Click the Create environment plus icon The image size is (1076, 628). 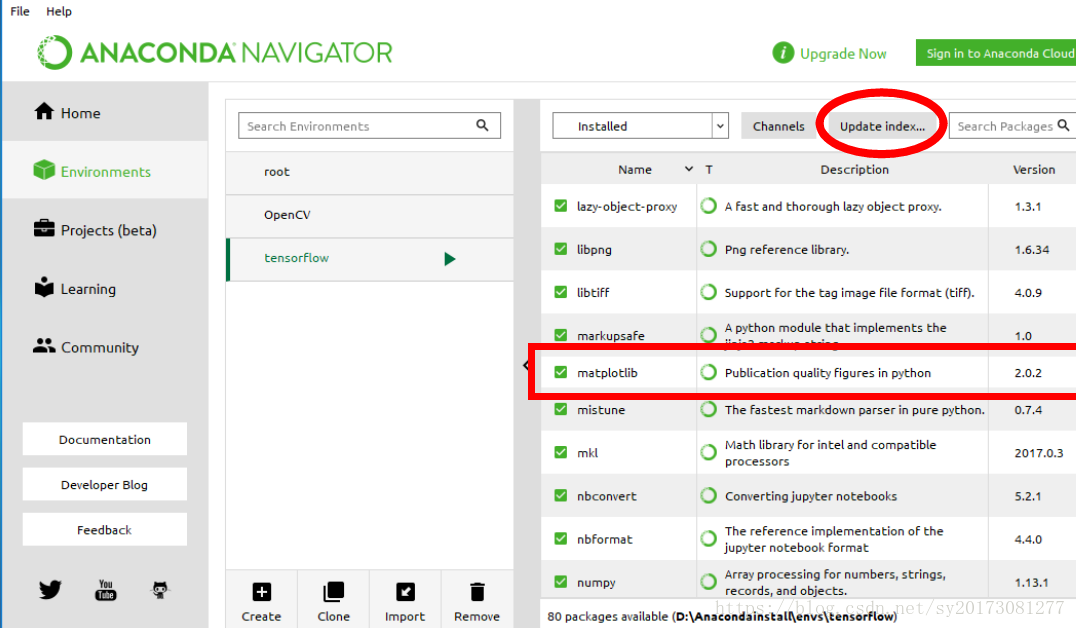pyautogui.click(x=261, y=592)
